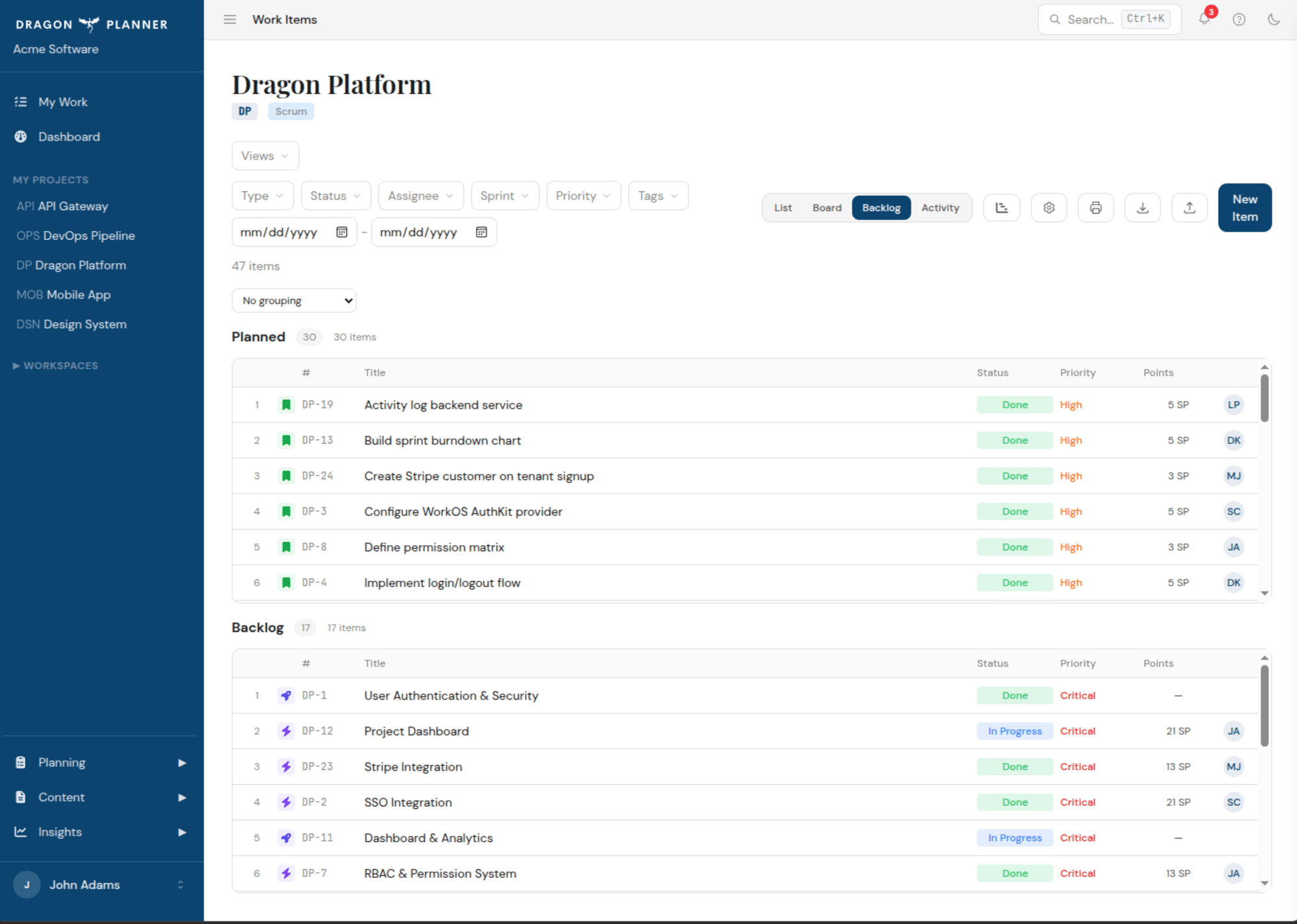Switch to Activity view

[939, 208]
